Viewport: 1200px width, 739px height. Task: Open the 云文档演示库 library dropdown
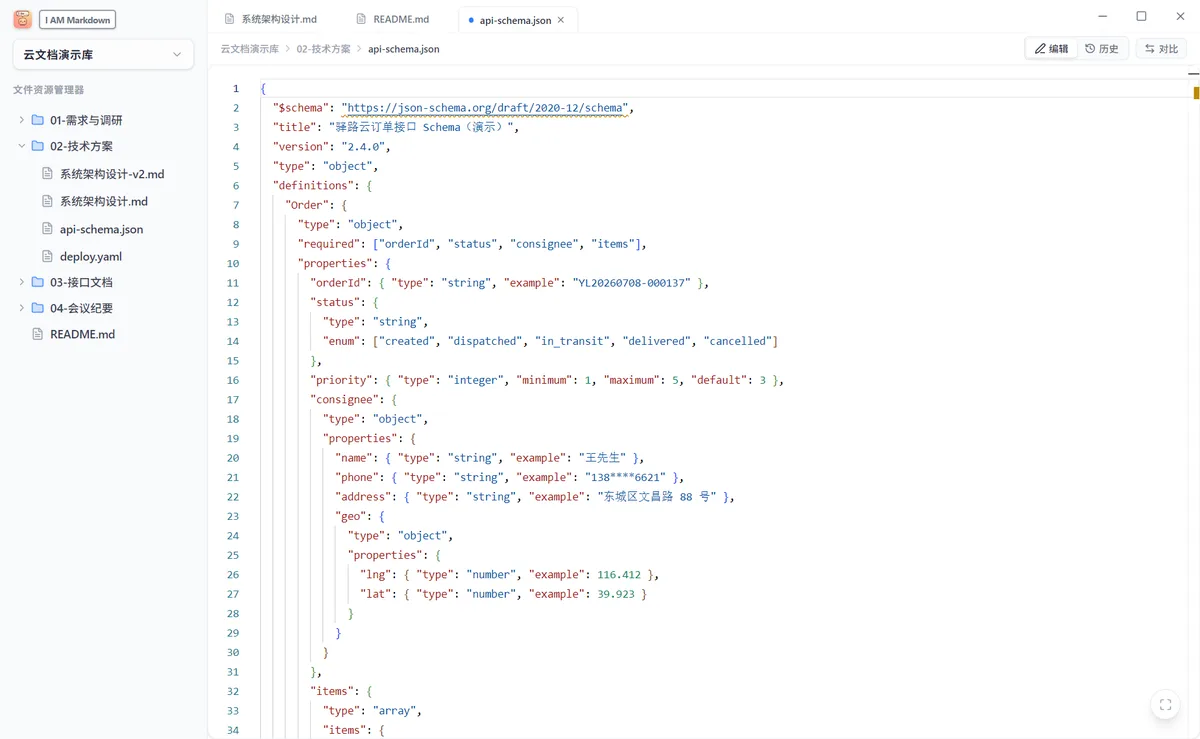tap(103, 55)
